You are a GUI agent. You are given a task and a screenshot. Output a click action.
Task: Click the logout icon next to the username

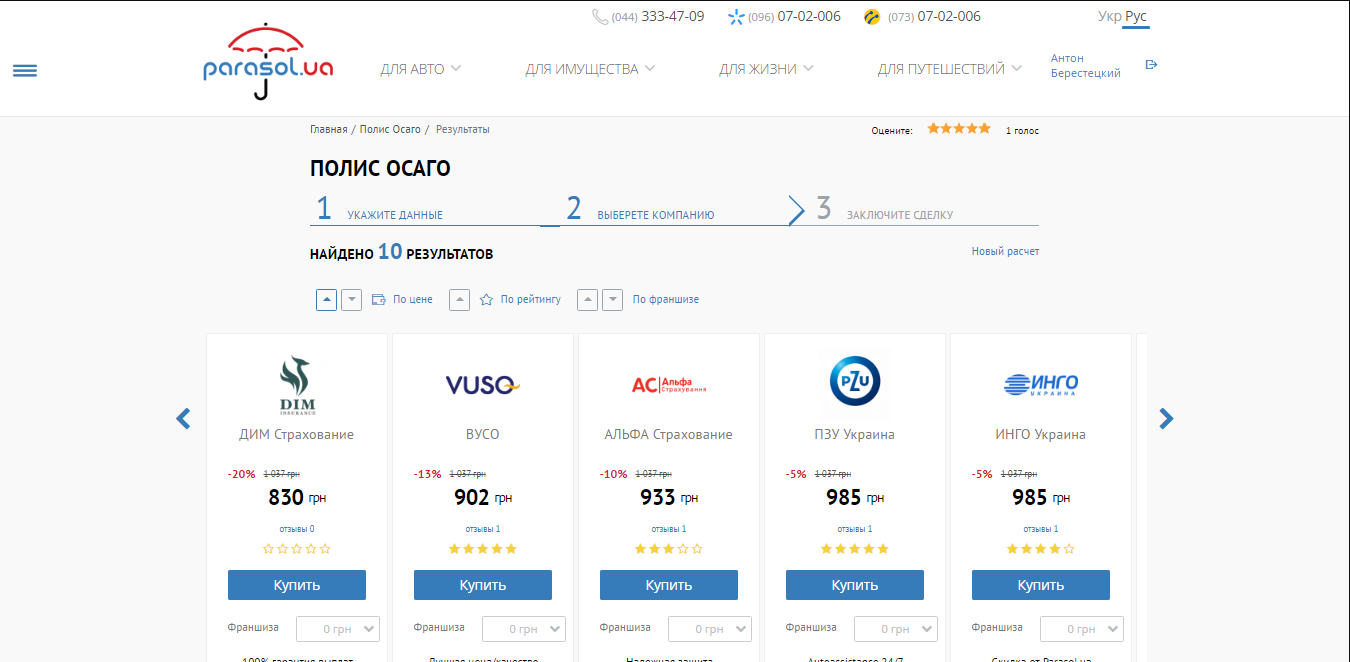click(x=1151, y=65)
